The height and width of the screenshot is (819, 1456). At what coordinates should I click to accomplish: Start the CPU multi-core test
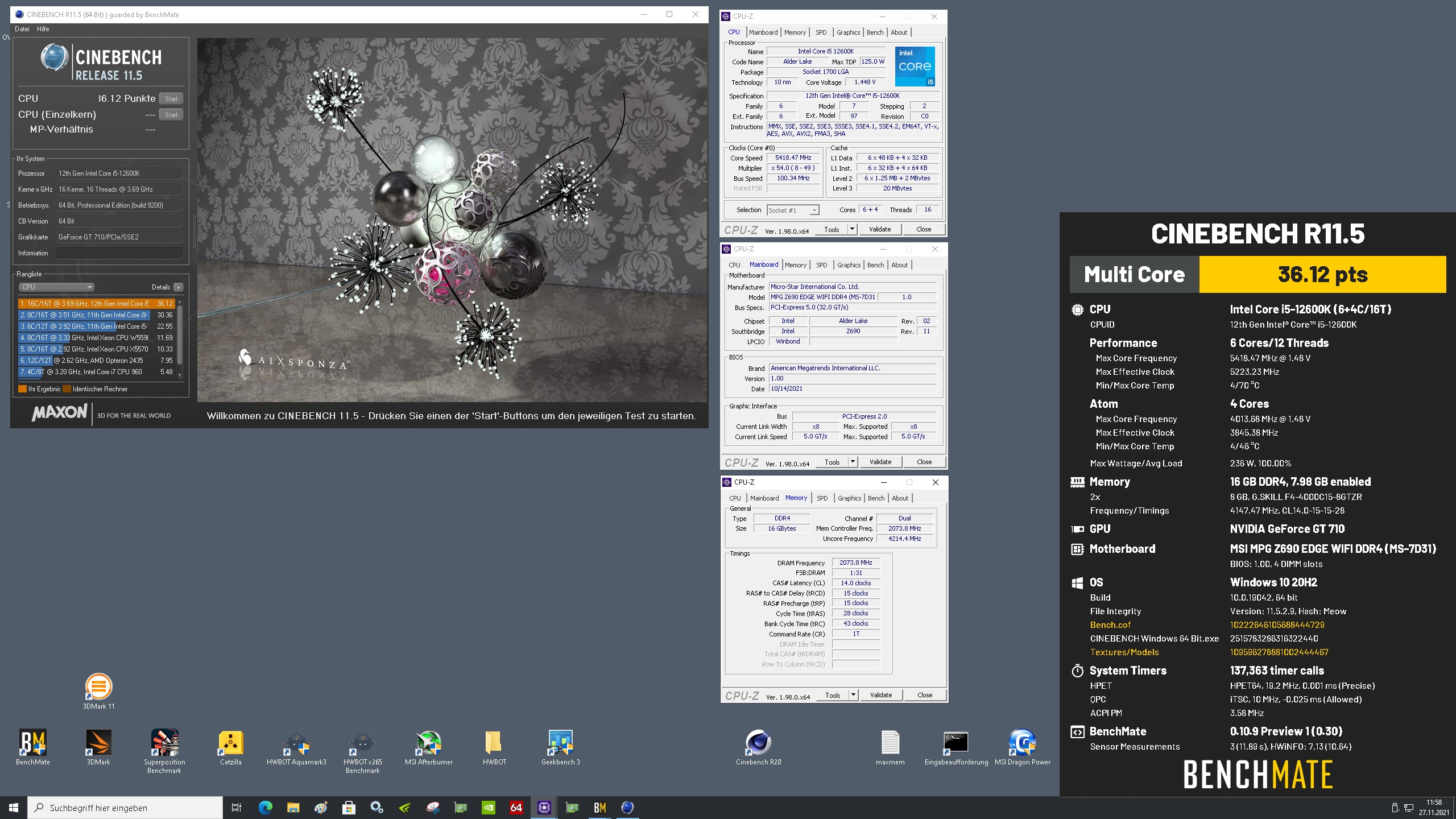click(171, 99)
